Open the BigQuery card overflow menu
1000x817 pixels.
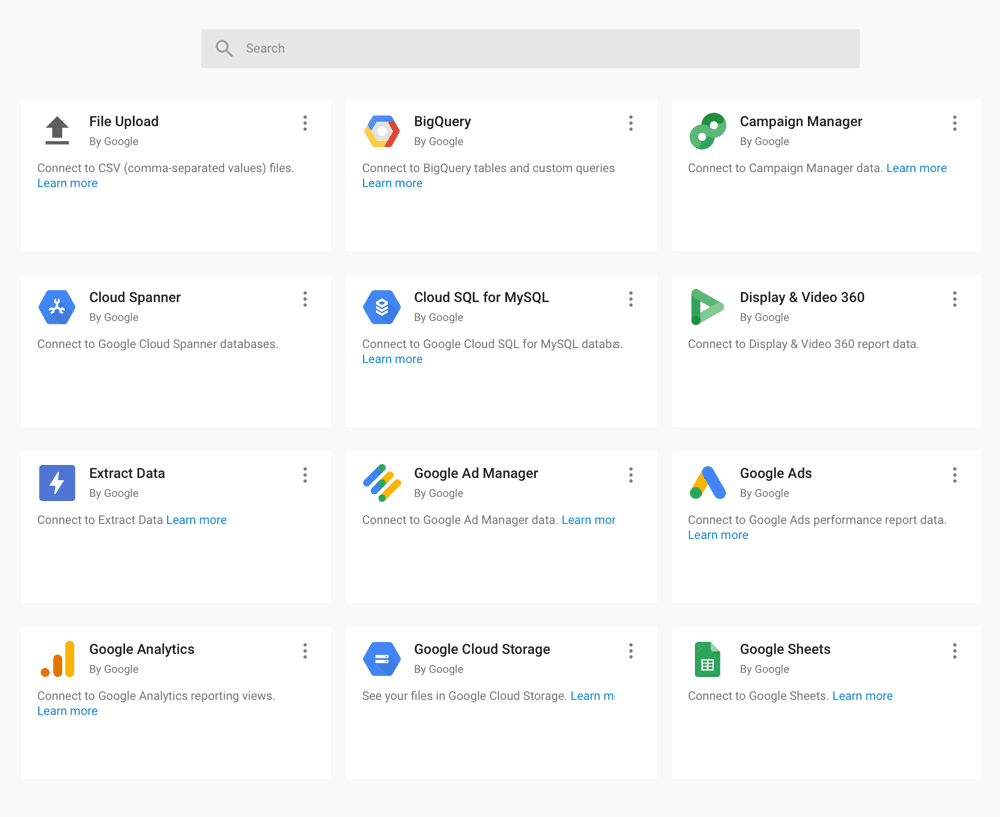(x=631, y=122)
